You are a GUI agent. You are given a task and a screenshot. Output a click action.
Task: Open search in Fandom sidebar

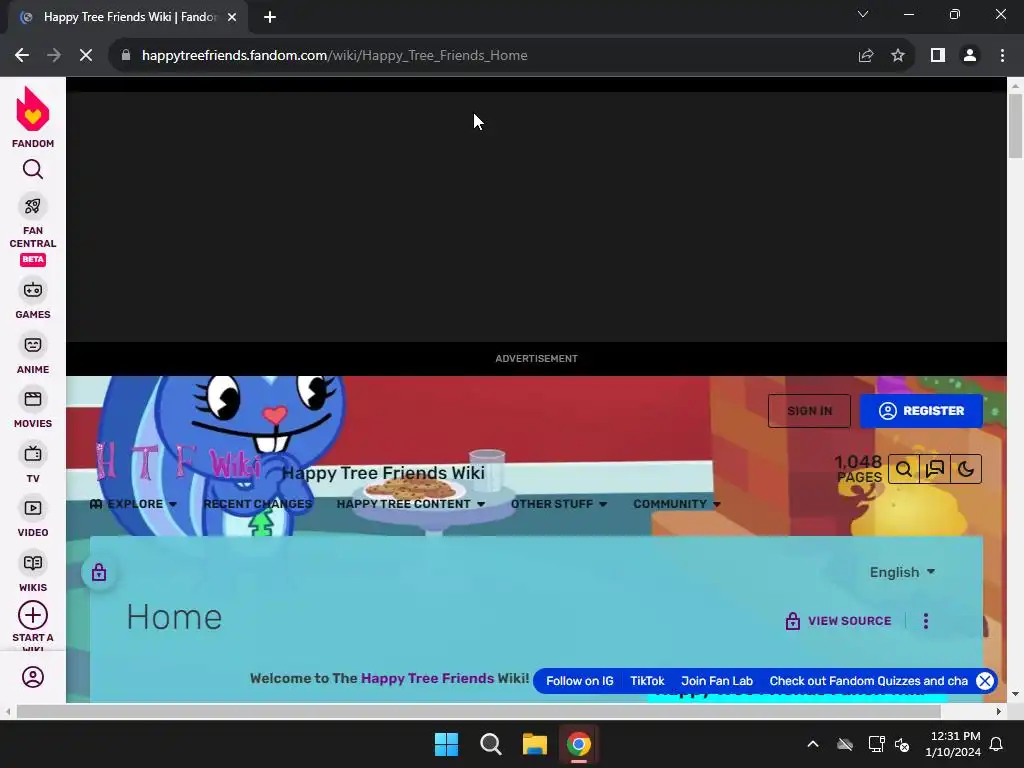click(33, 170)
